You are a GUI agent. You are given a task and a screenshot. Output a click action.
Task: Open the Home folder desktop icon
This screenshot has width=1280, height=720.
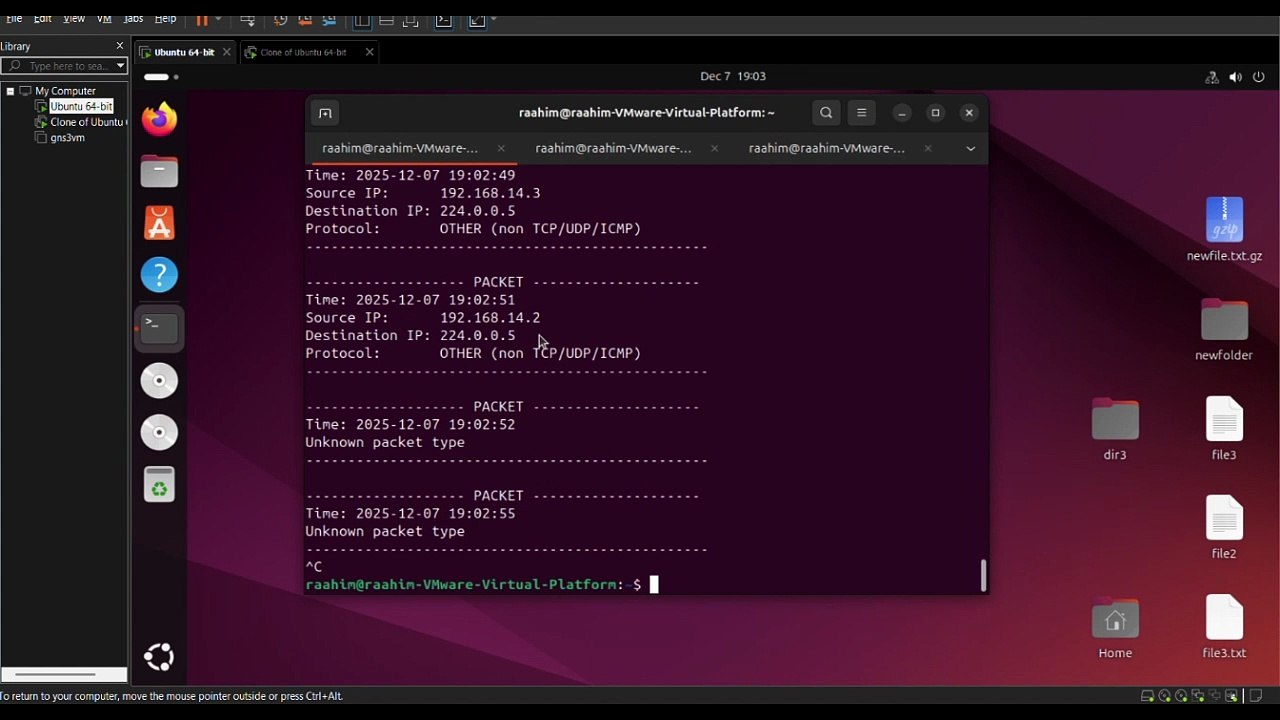click(x=1115, y=627)
